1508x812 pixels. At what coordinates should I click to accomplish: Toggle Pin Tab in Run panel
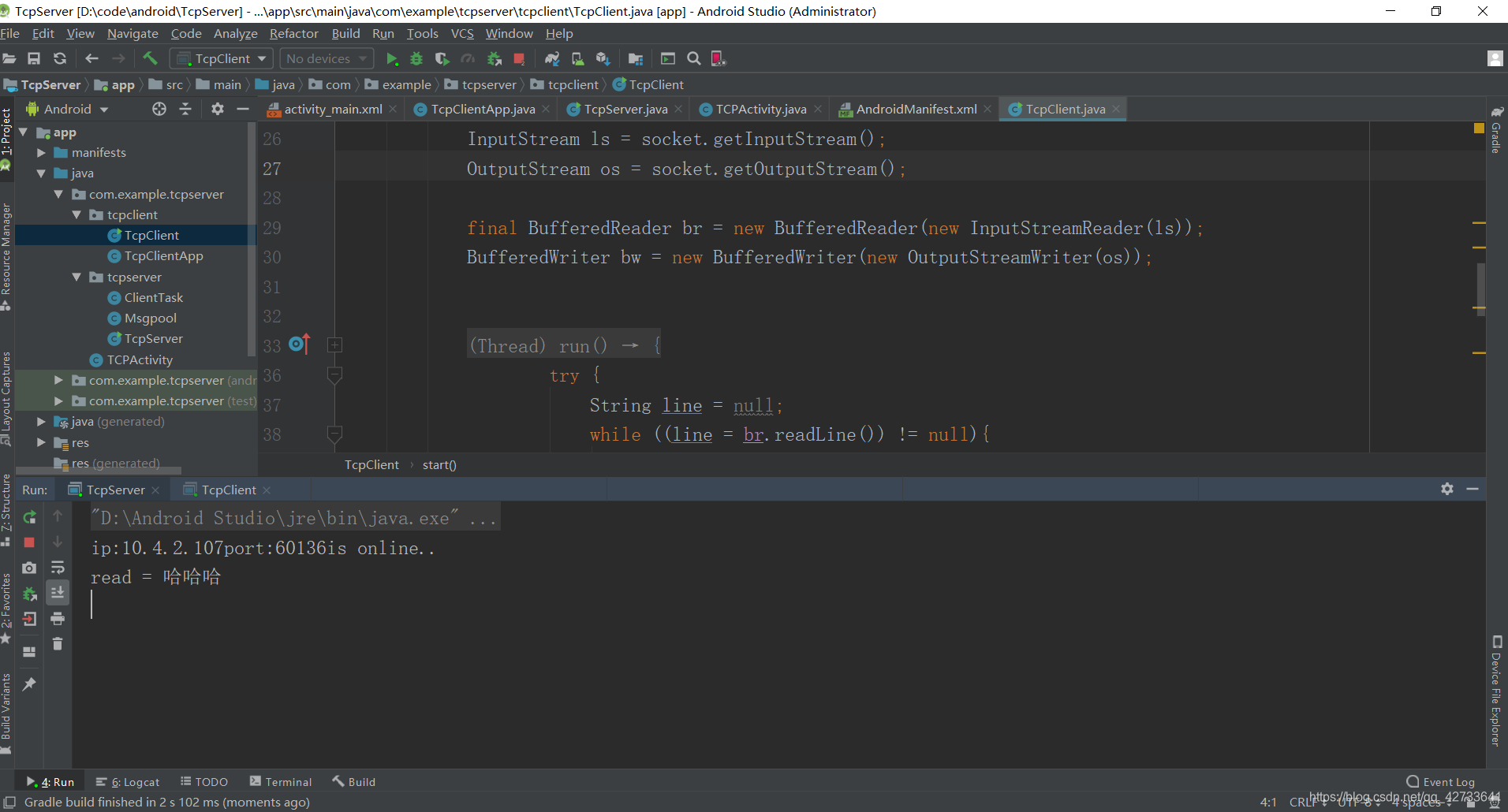coord(29,684)
